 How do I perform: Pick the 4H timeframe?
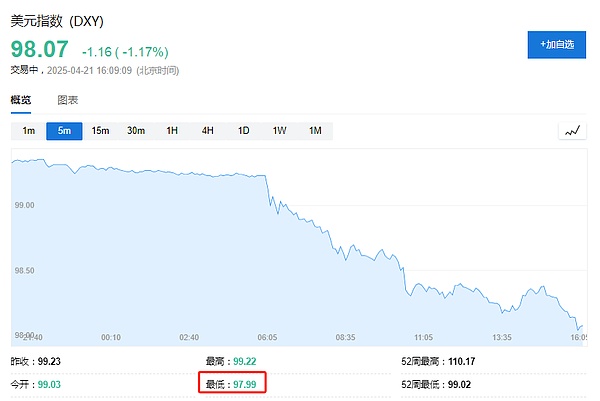(x=207, y=131)
